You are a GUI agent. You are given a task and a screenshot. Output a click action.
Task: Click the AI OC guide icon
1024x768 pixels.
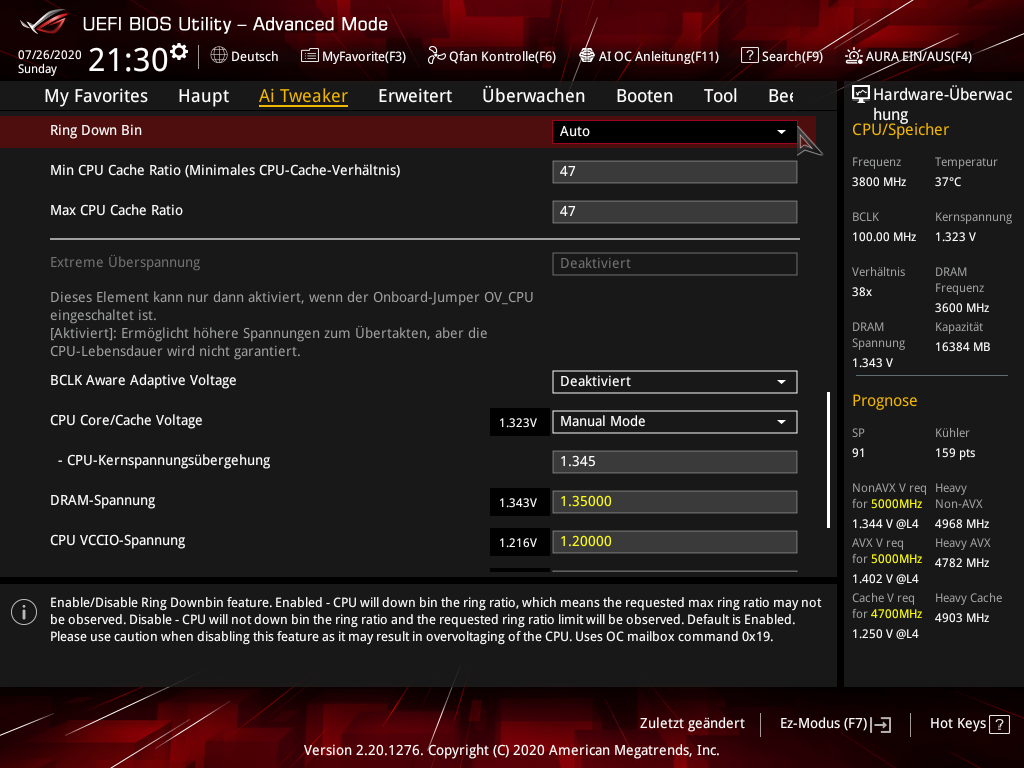tap(586, 56)
